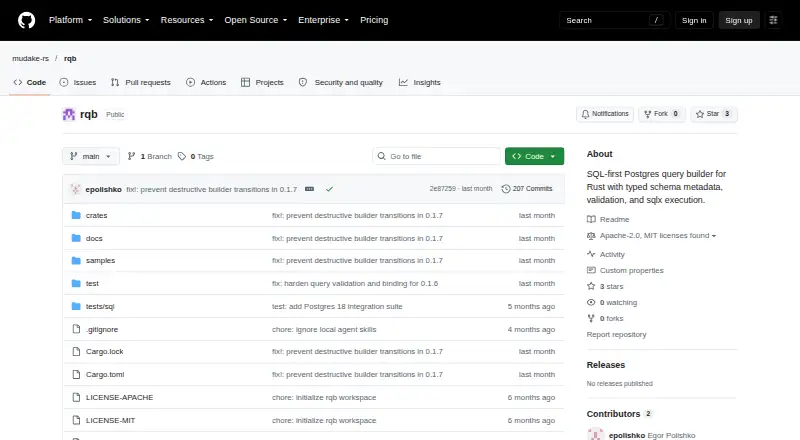Open the Cargo.lock file

point(105,351)
